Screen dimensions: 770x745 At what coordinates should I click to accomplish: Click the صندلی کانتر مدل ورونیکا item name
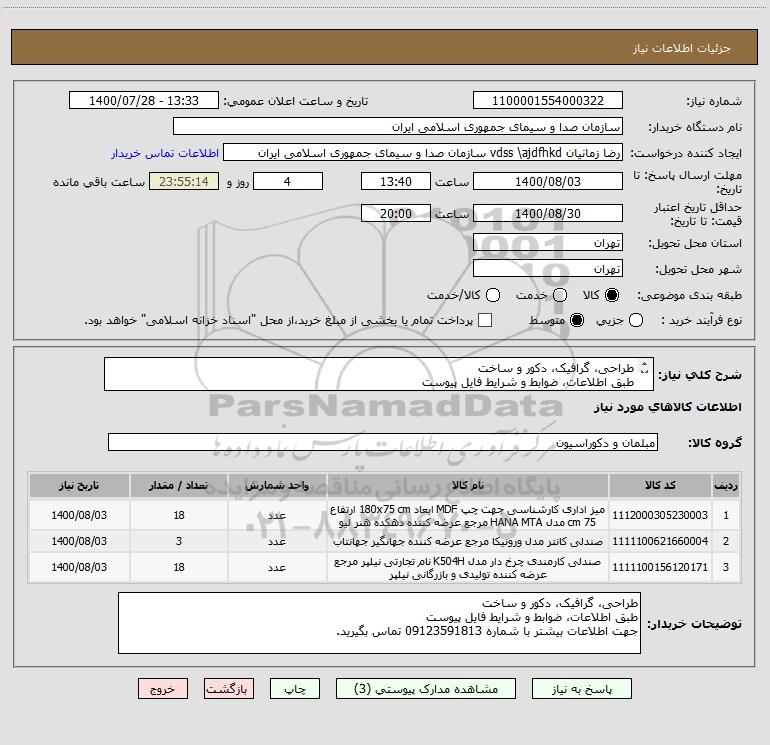(468, 542)
